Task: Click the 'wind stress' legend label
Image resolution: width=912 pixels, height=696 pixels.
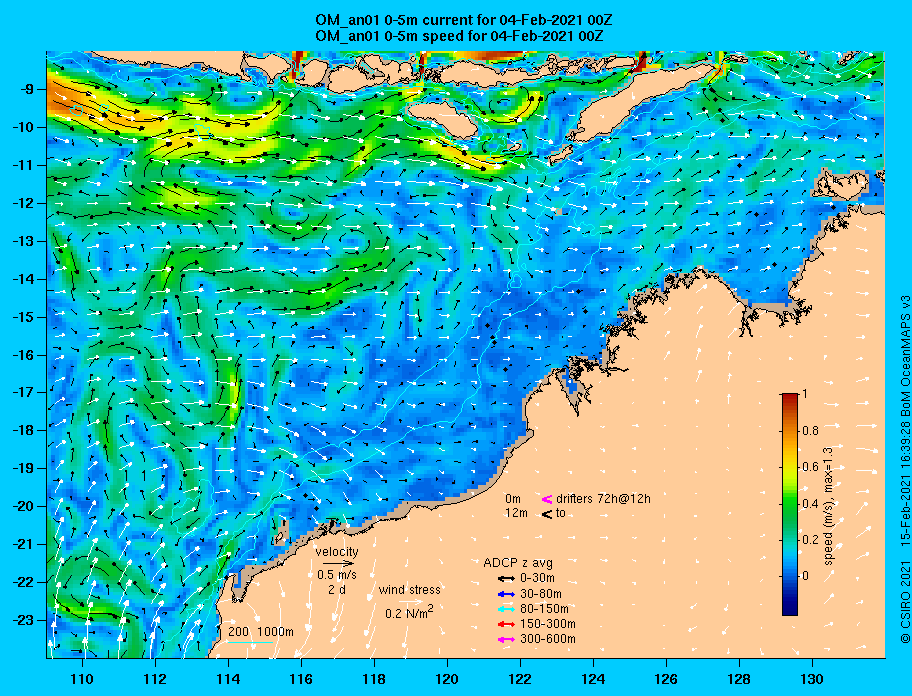Action: tap(409, 590)
